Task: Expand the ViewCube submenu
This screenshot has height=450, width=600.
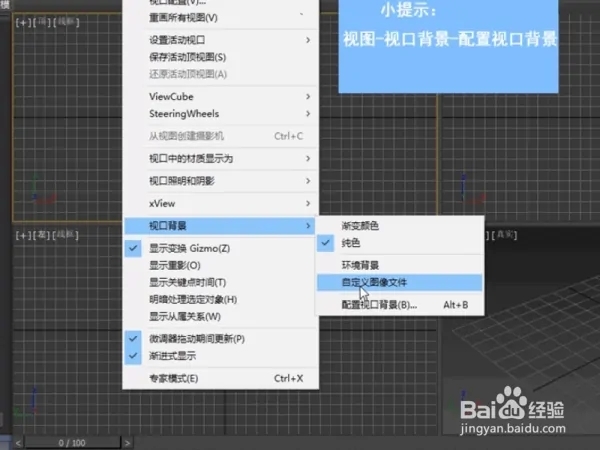Action: tap(220, 96)
